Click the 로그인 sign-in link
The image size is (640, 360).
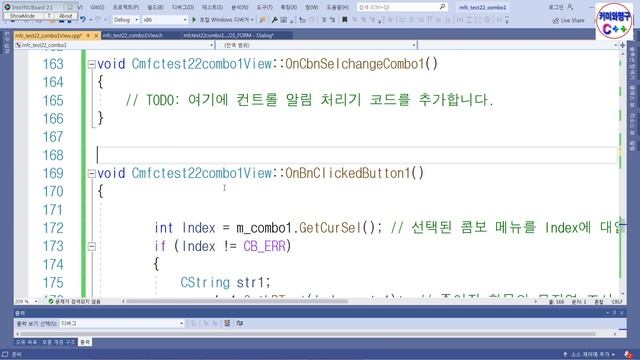(556, 7)
